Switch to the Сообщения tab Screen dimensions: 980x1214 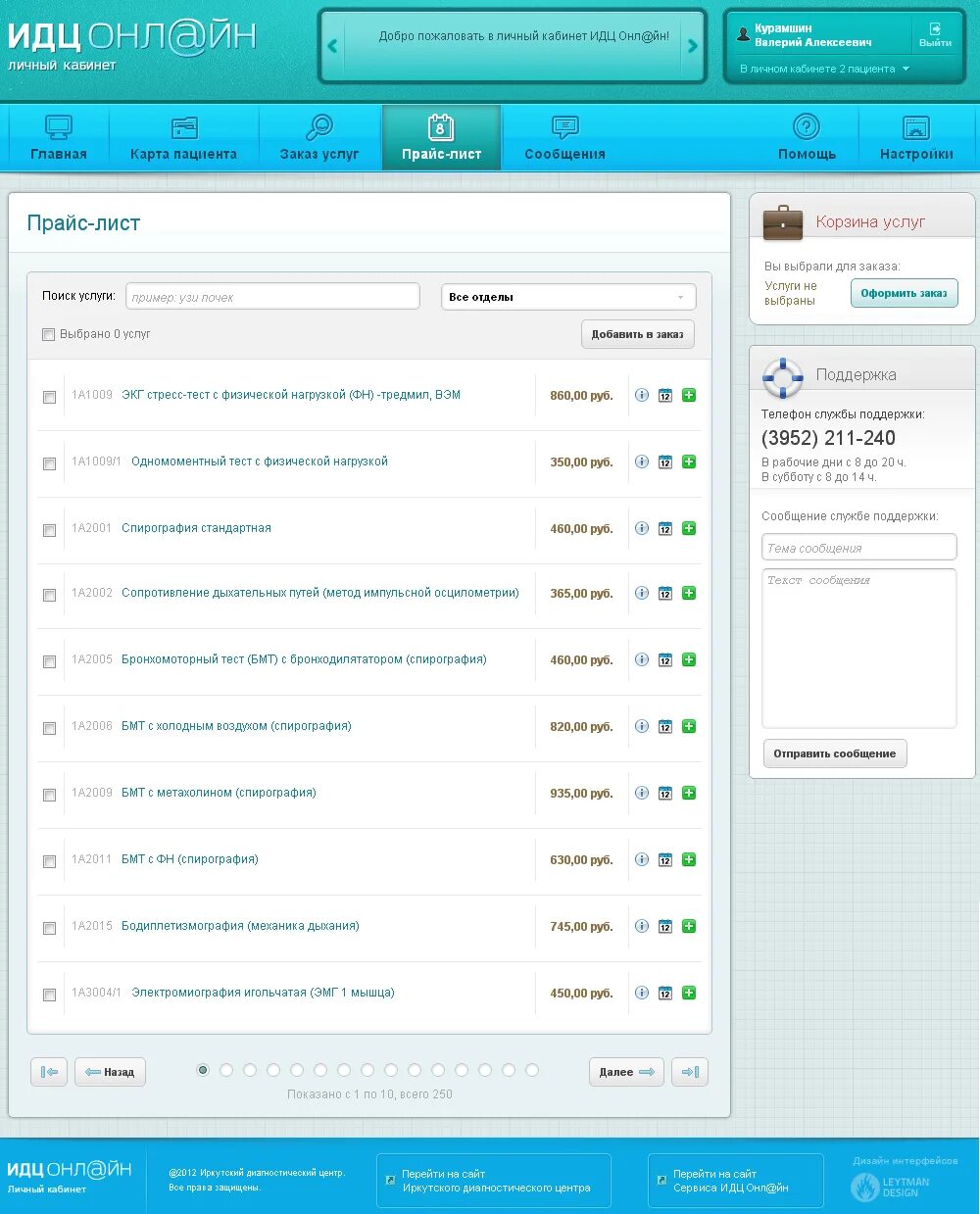pyautogui.click(x=564, y=137)
